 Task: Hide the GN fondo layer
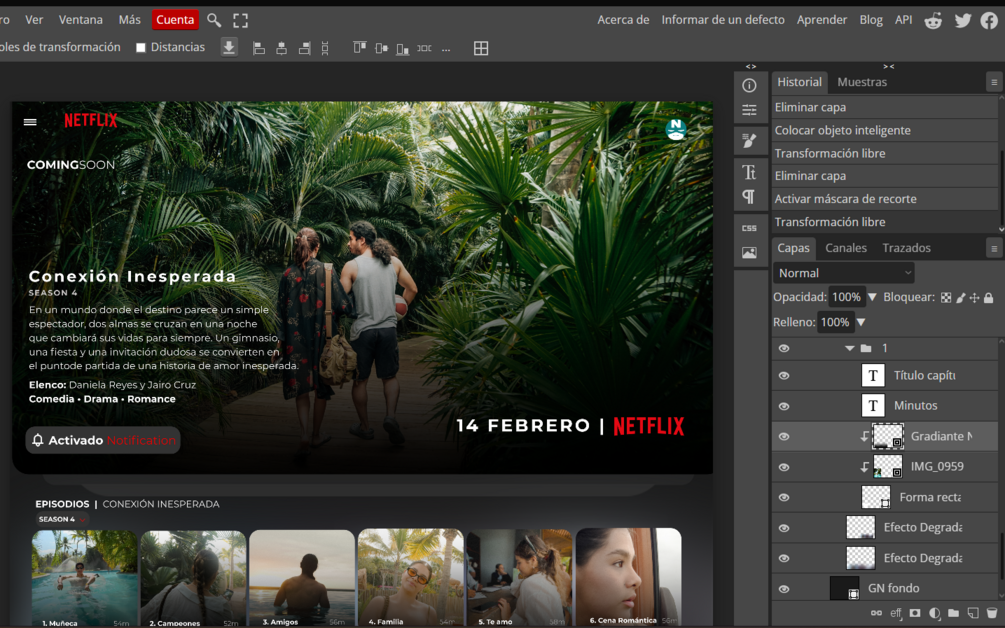point(784,589)
